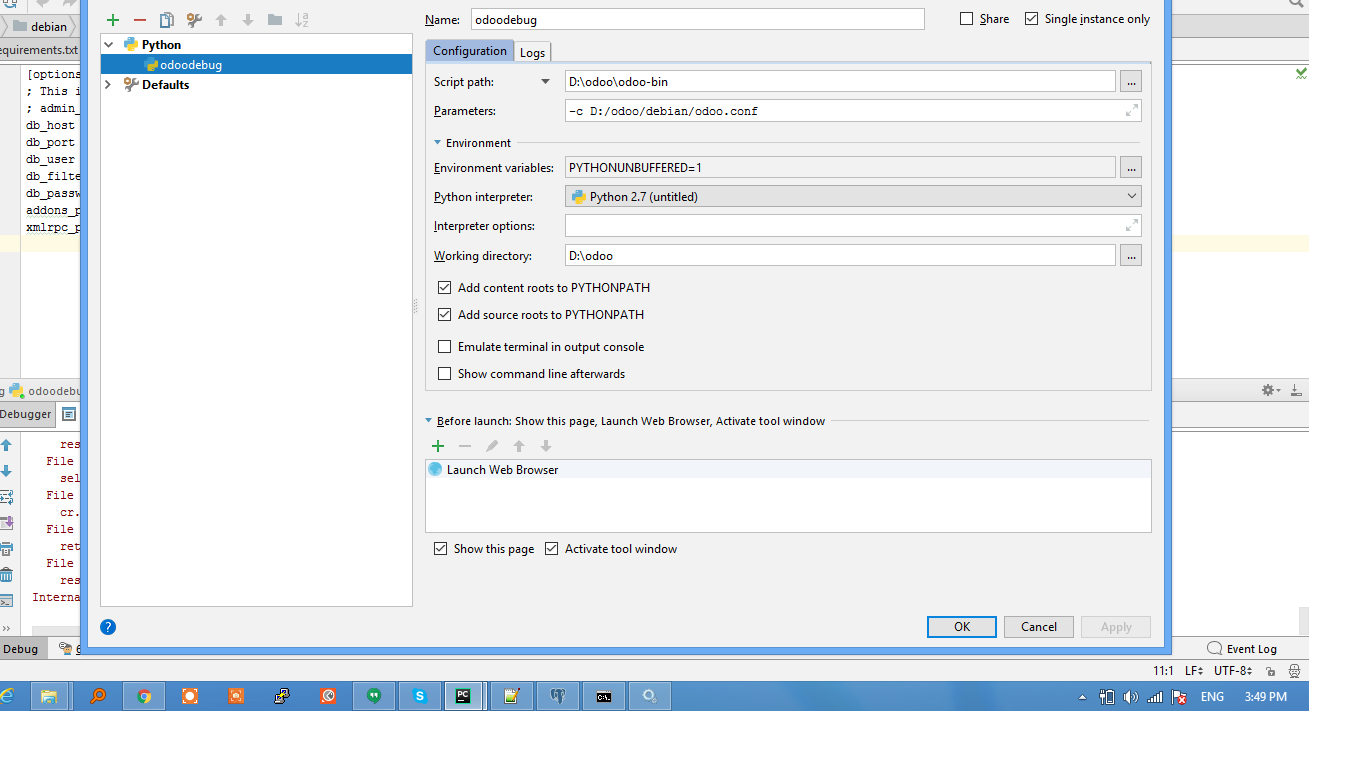The width and height of the screenshot is (1366, 768).
Task: Click the Name input field
Action: click(698, 19)
